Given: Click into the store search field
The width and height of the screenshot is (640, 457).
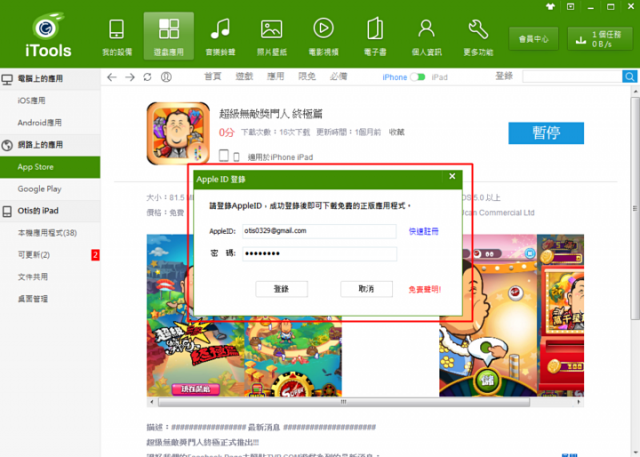Looking at the screenshot, I should tap(572, 76).
